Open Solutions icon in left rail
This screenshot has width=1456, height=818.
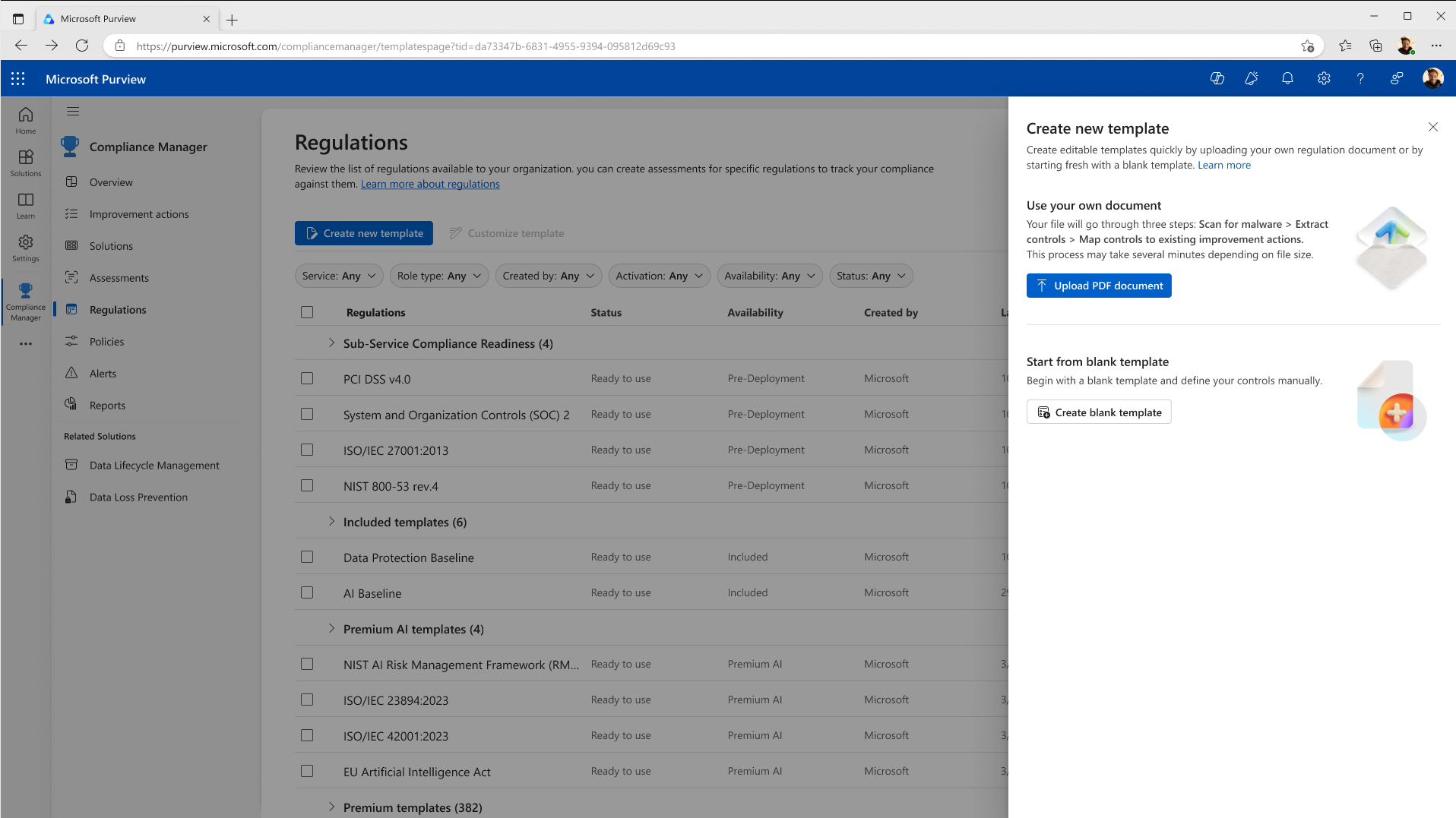click(x=26, y=163)
